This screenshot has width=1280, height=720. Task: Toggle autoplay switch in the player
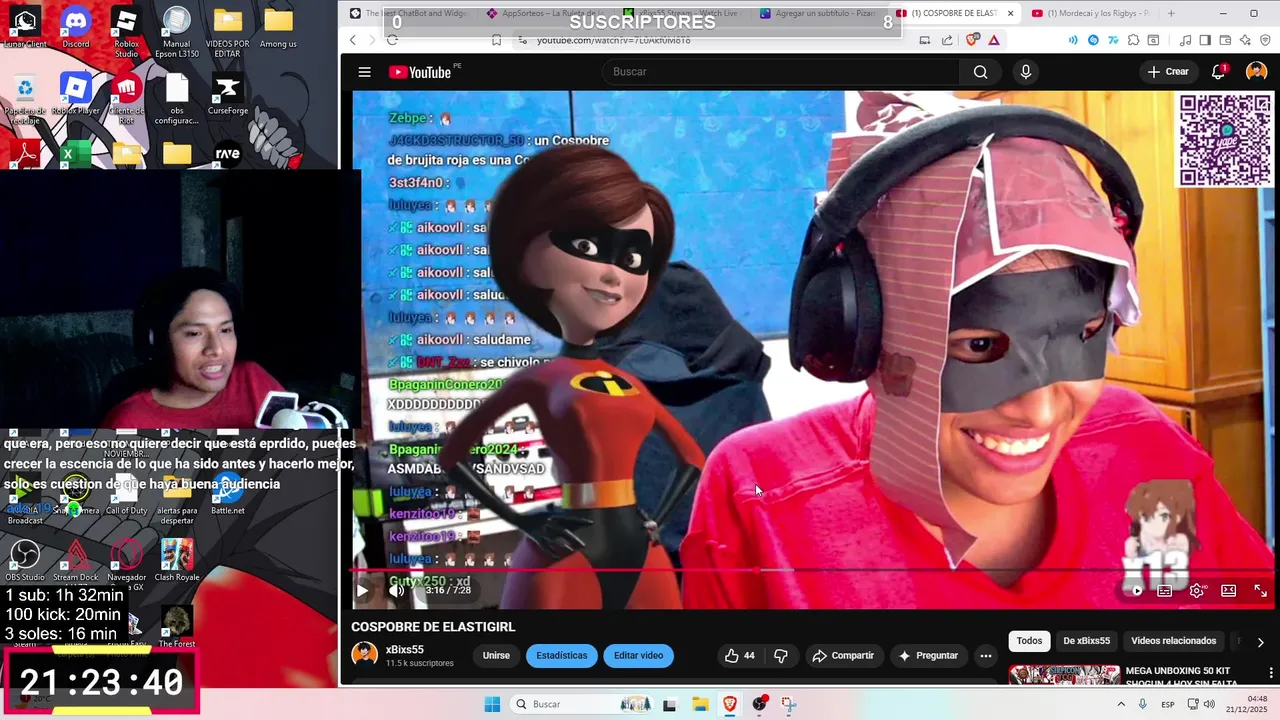click(x=1134, y=591)
